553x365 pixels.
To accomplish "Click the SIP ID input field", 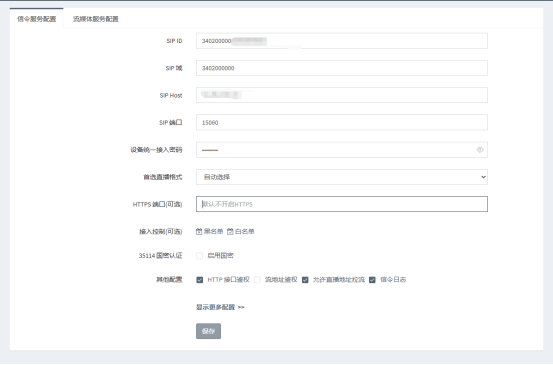I will point(342,41).
